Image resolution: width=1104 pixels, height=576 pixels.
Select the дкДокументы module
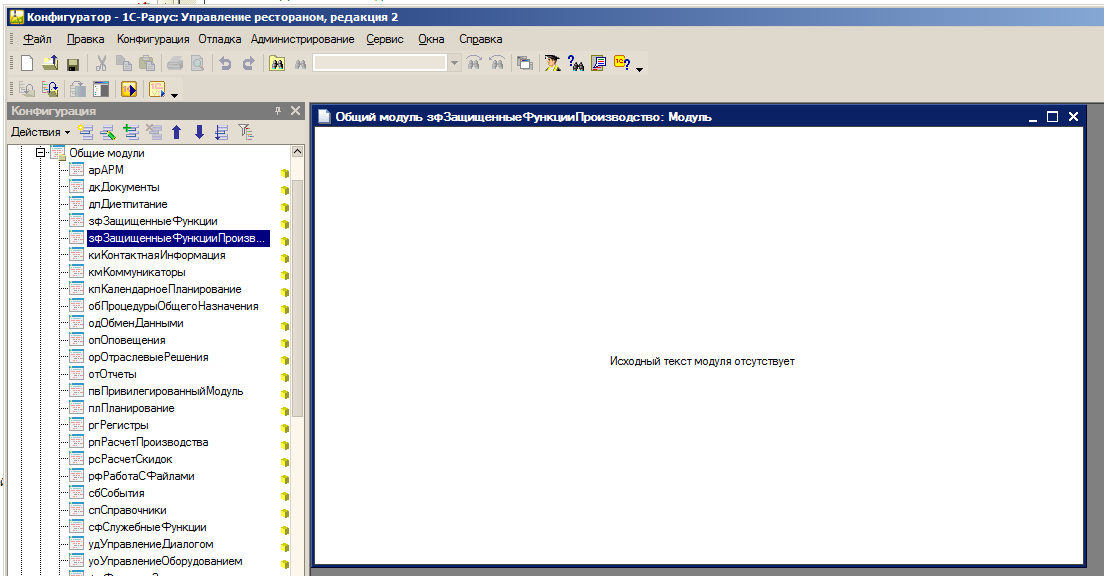click(x=124, y=187)
